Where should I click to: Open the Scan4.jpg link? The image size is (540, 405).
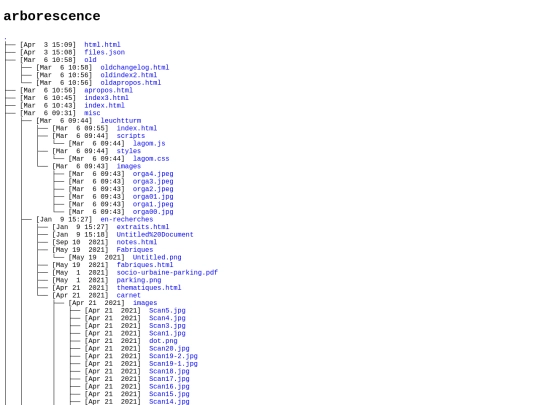pyautogui.click(x=167, y=318)
